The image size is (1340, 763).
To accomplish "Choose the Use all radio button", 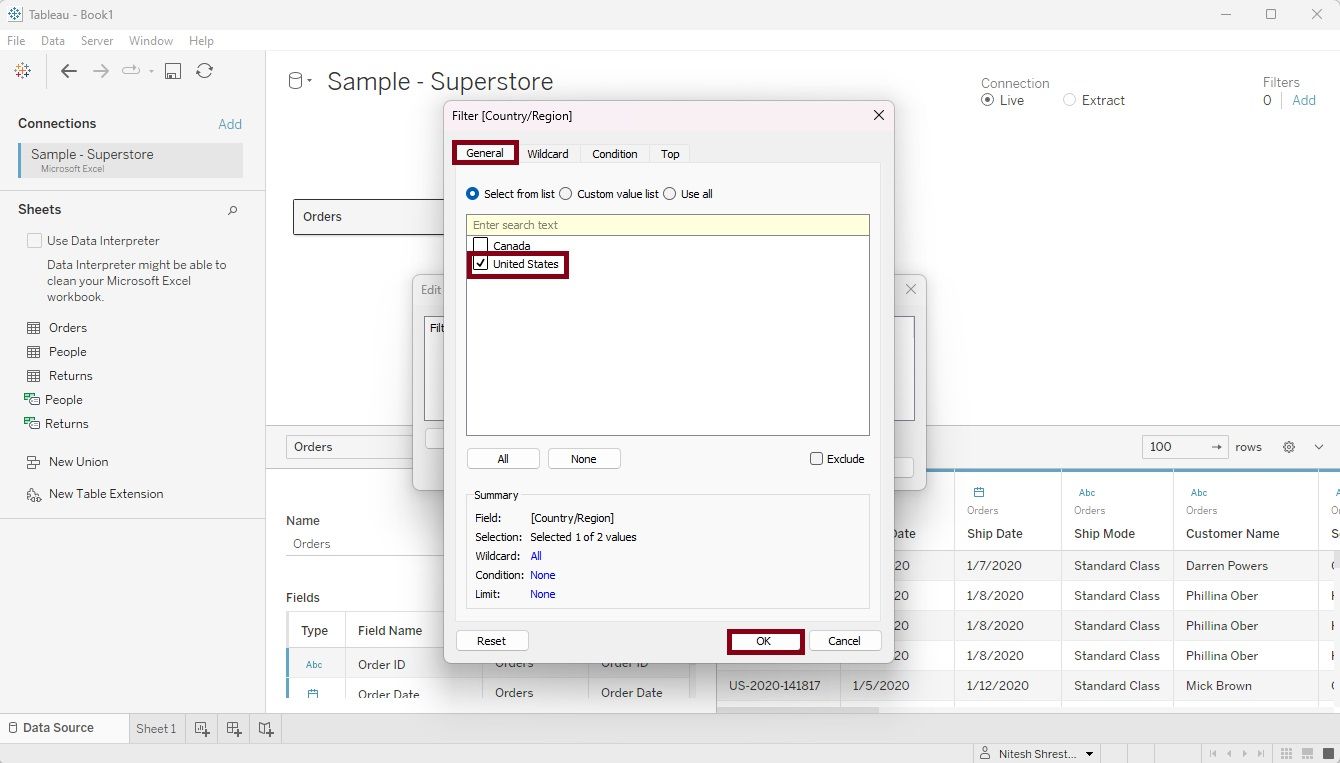I will 670,194.
